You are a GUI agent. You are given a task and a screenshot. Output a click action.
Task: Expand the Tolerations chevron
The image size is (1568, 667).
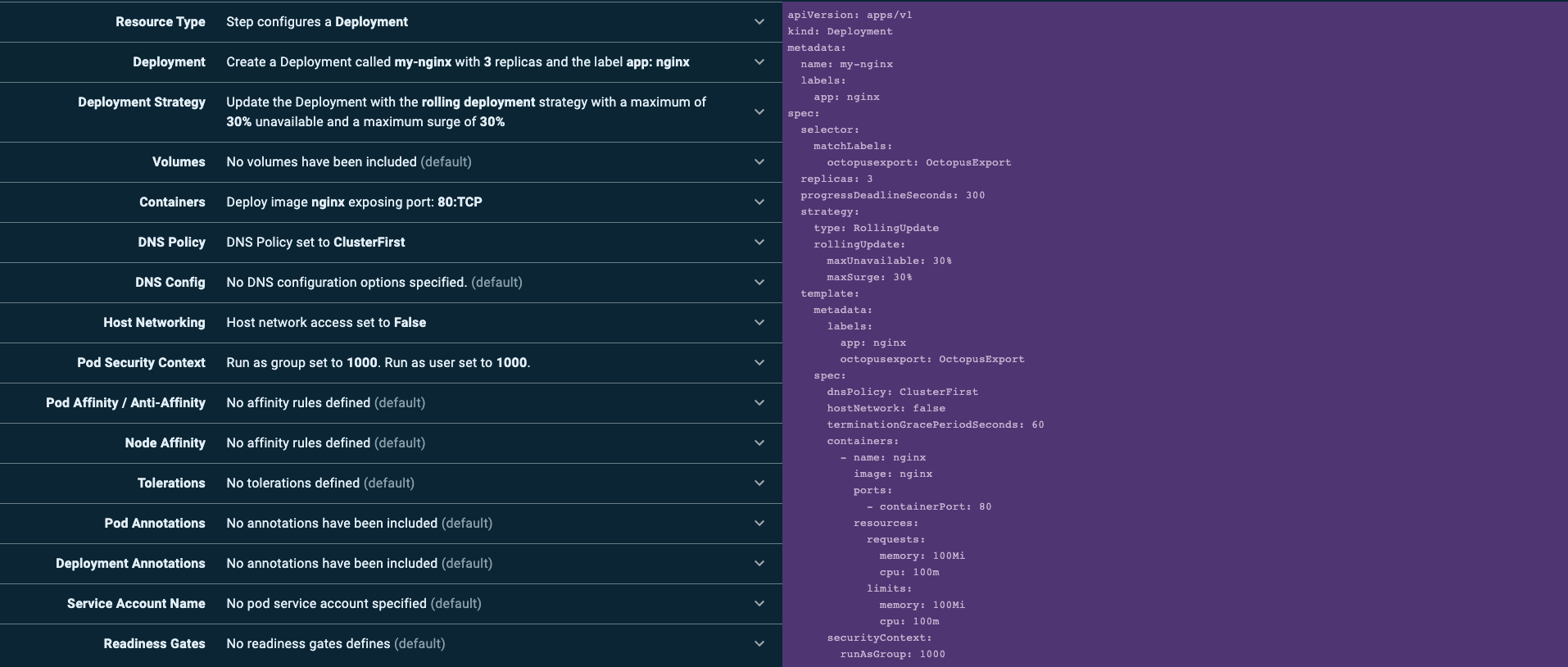pyautogui.click(x=759, y=483)
